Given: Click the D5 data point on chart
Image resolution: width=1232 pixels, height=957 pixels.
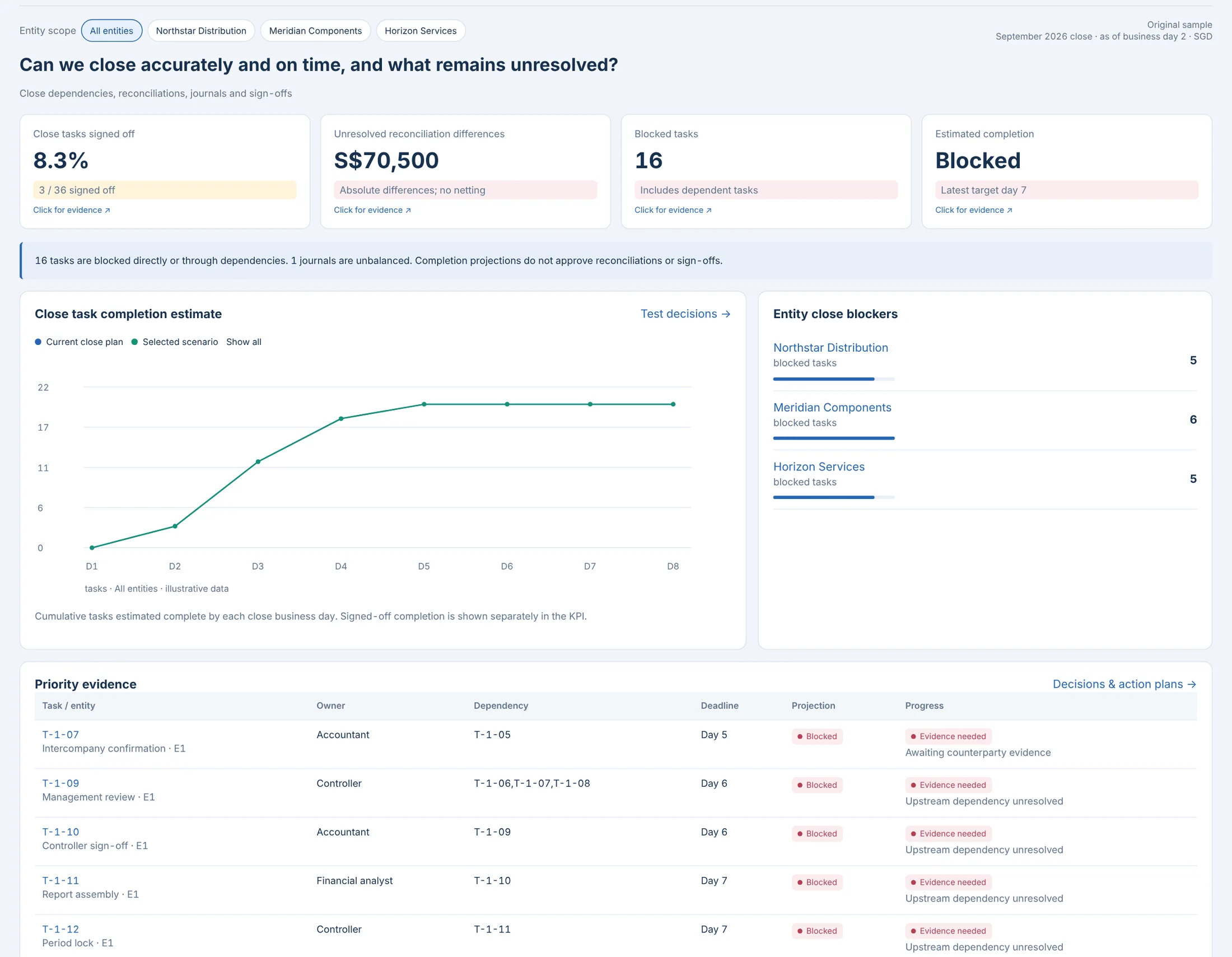Looking at the screenshot, I should tap(424, 404).
